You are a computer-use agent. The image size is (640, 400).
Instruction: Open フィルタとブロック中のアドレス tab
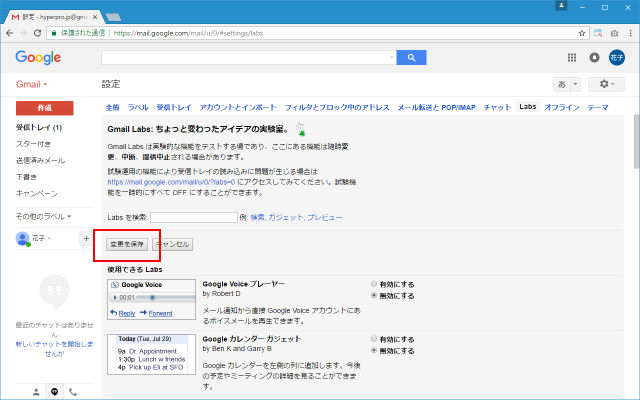tap(337, 107)
